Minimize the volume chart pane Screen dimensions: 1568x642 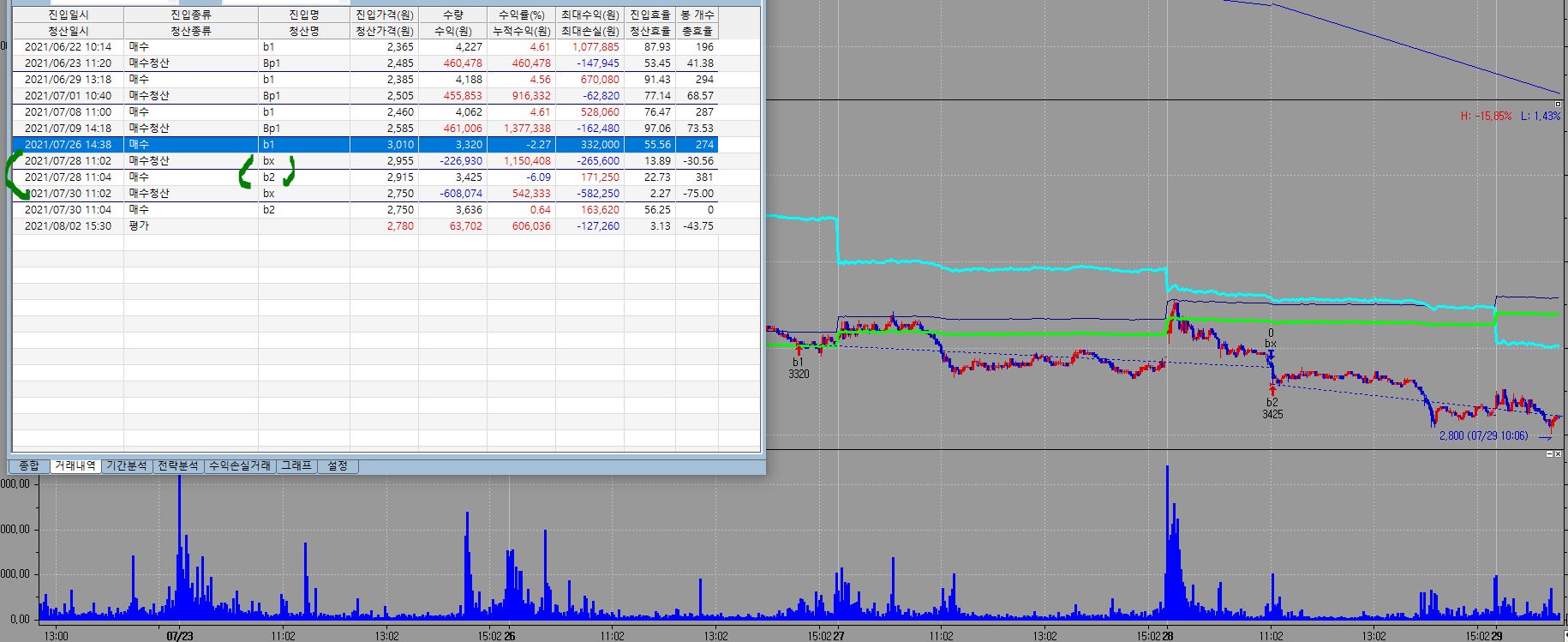[1548, 453]
